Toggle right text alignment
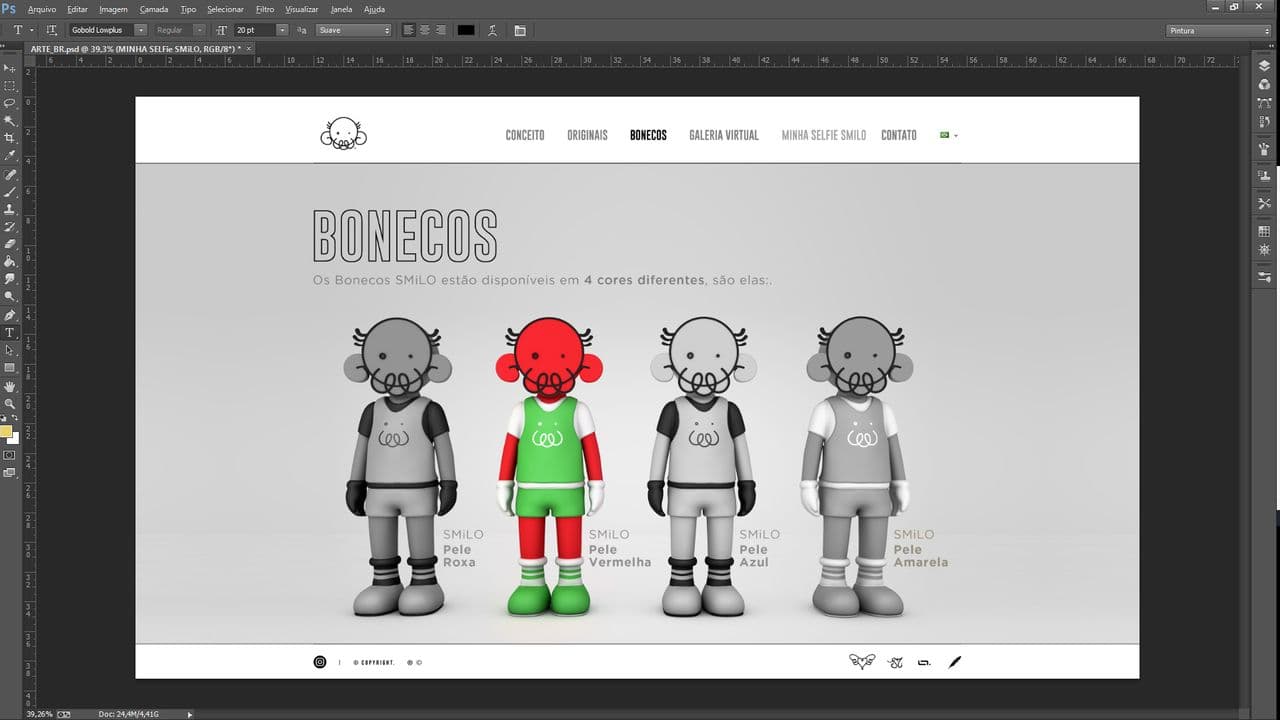Viewport: 1280px width, 720px height. coord(438,30)
